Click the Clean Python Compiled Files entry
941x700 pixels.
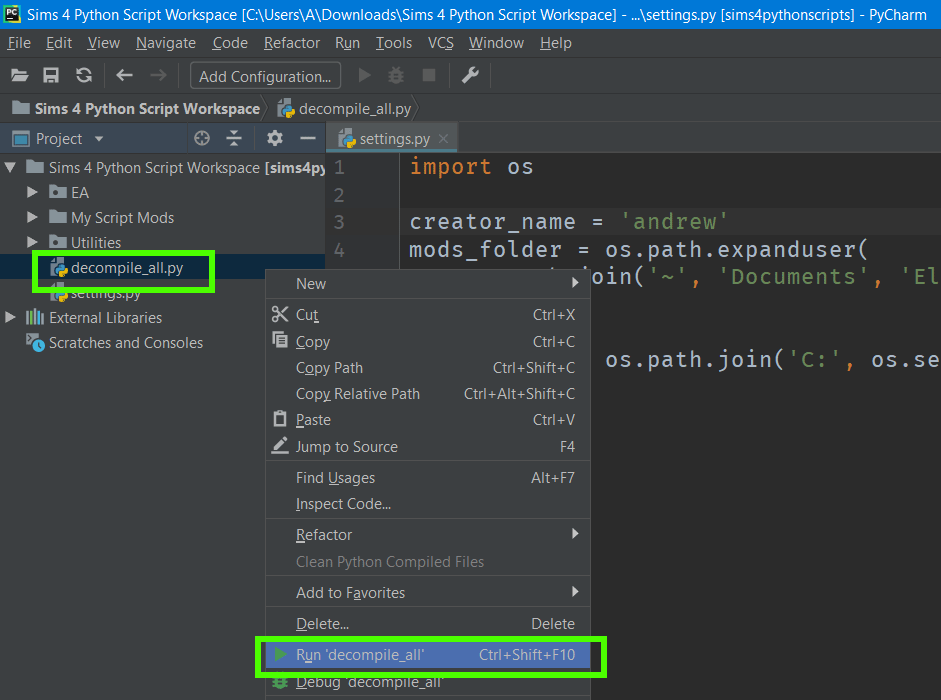click(x=428, y=561)
